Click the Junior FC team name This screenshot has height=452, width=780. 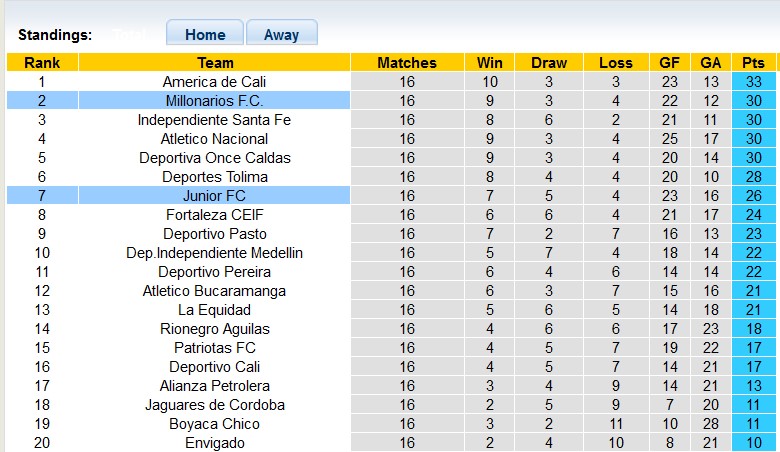tap(215, 196)
